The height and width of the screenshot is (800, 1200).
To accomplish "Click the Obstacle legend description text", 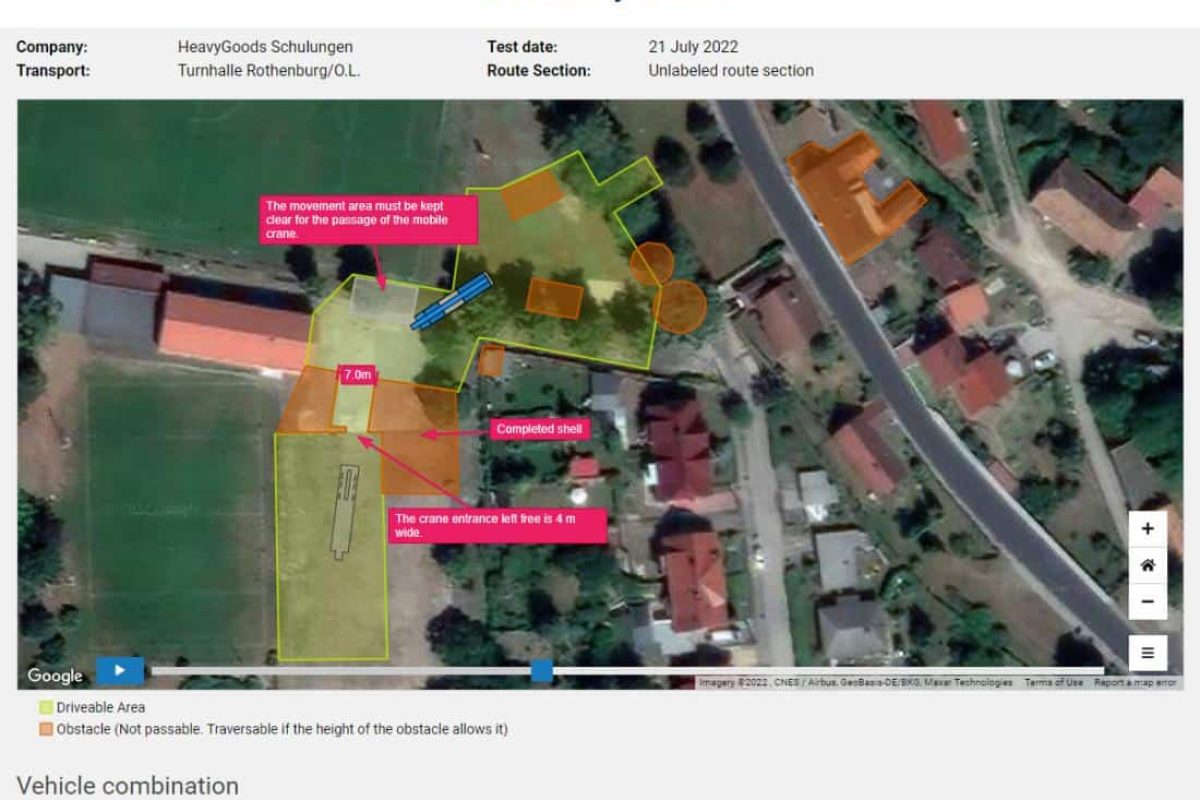I will [x=282, y=730].
